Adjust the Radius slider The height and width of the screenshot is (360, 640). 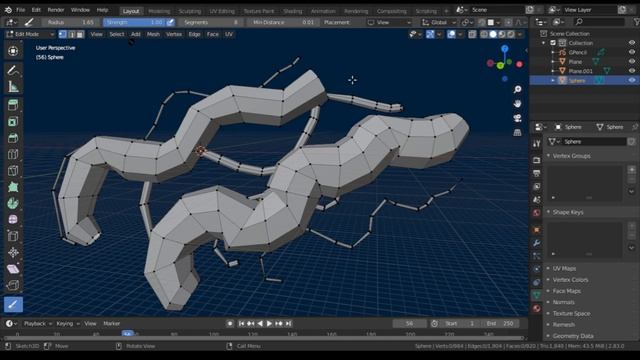tap(70, 22)
